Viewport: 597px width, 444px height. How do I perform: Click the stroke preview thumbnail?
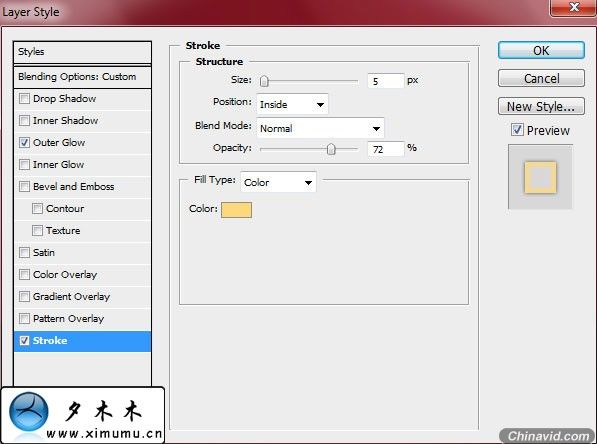click(x=540, y=177)
